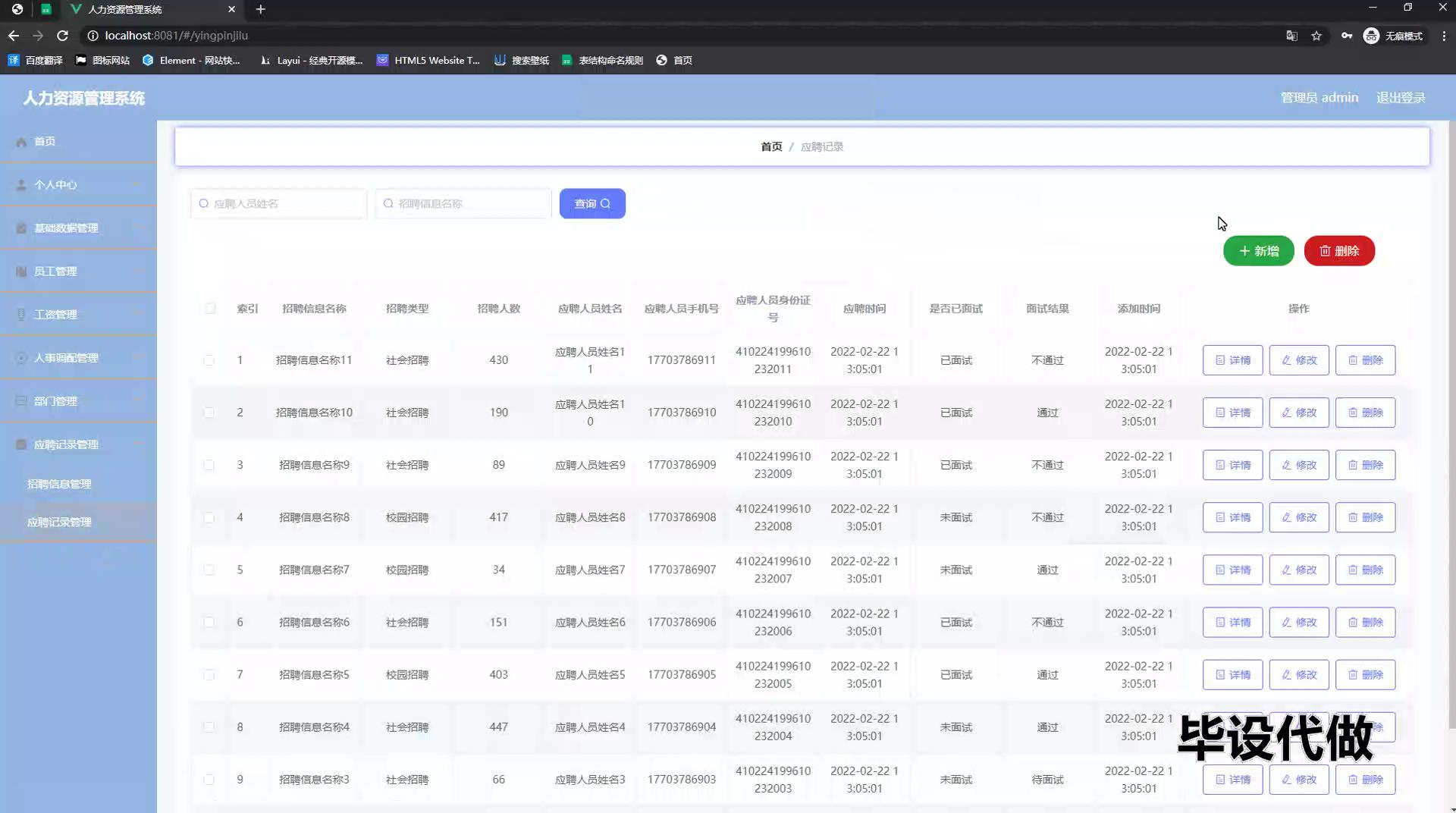Bookmark this page with the star icon
1456x813 pixels.
[x=1316, y=36]
